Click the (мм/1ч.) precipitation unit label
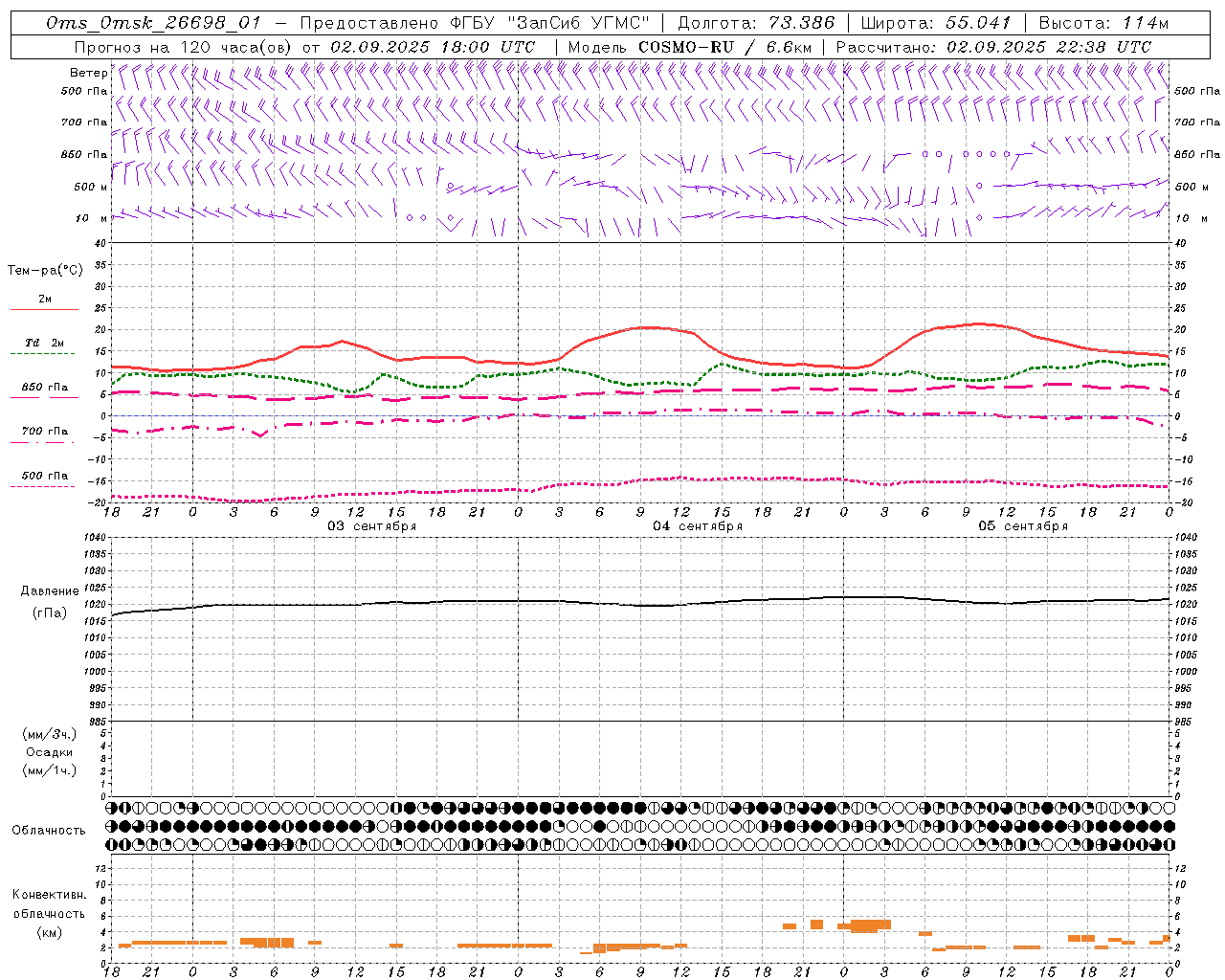1225x980 pixels. [x=50, y=770]
